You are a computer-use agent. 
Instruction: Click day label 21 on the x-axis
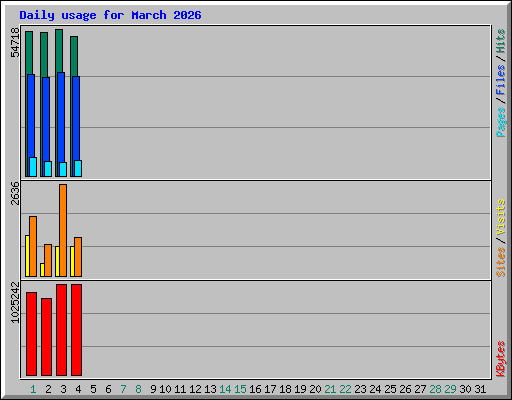point(330,389)
